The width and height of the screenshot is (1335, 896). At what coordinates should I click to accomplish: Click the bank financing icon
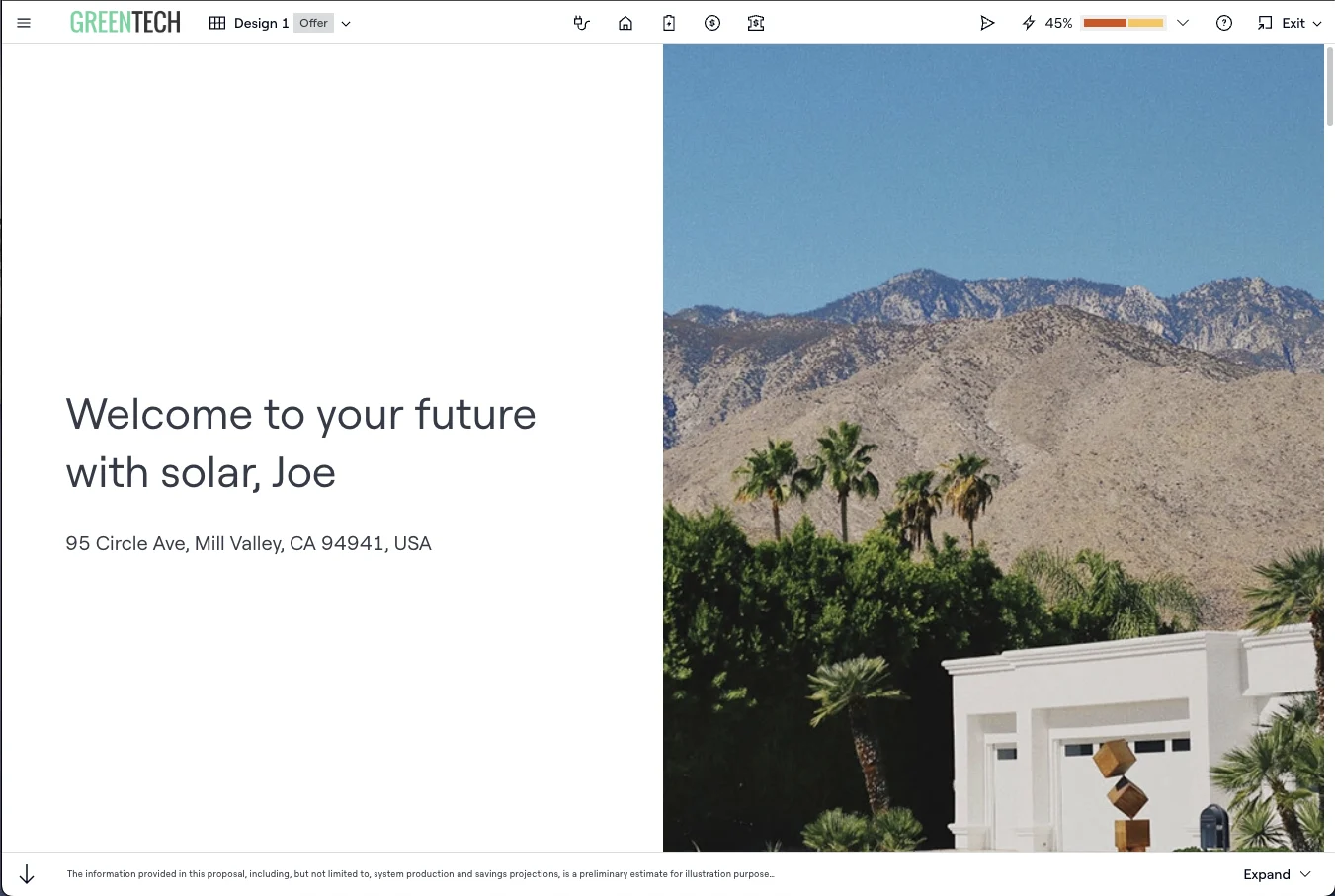point(756,23)
